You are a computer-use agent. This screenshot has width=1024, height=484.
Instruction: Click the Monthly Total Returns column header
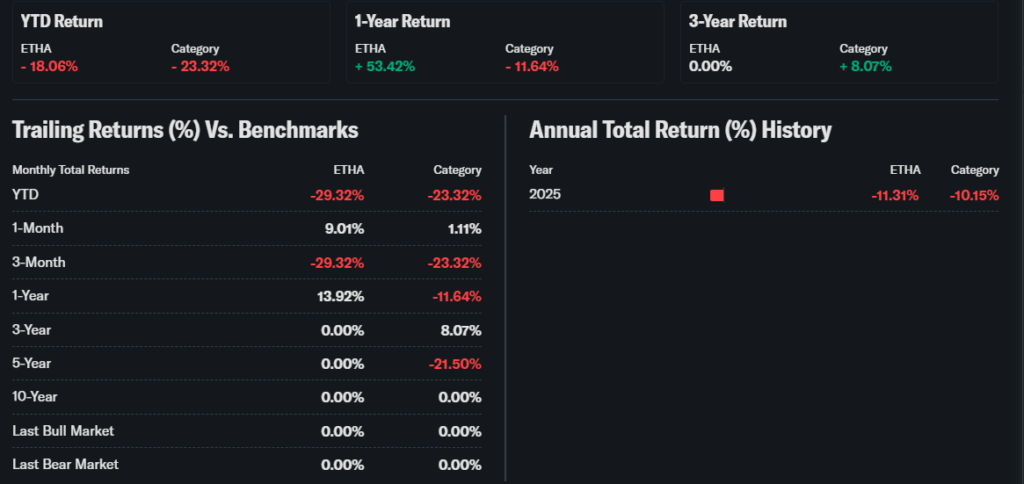(71, 170)
